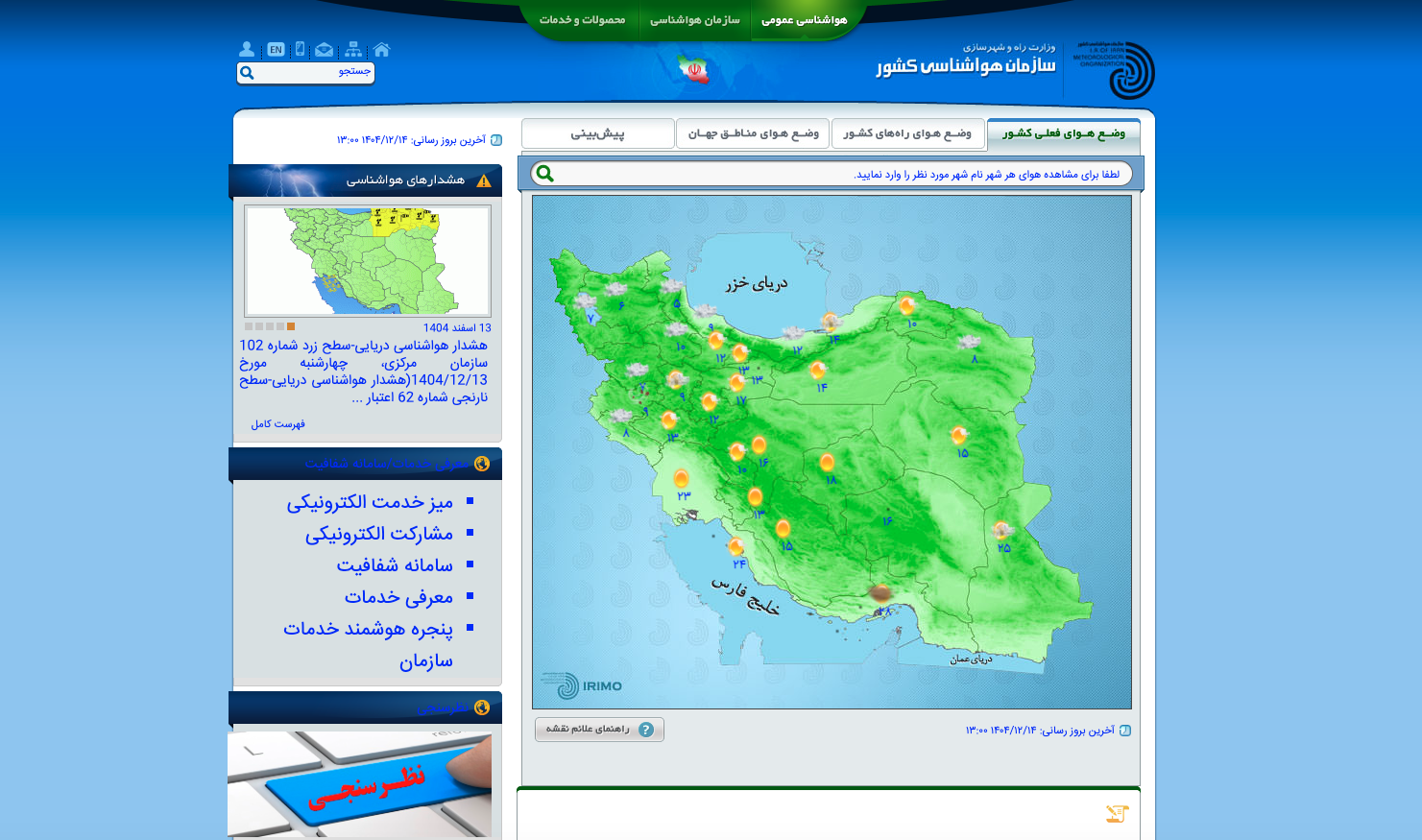Click the sunny icon showing ۱۷

[736, 383]
